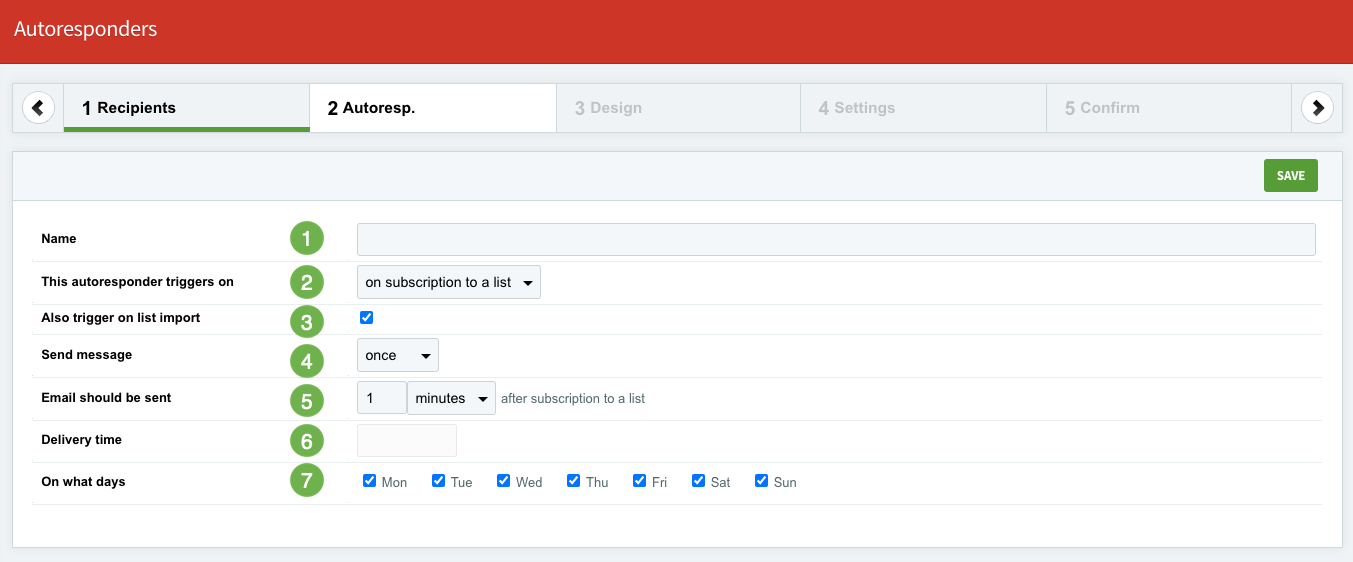Toggle Also trigger on list import
This screenshot has height=562, width=1353.
click(x=366, y=318)
